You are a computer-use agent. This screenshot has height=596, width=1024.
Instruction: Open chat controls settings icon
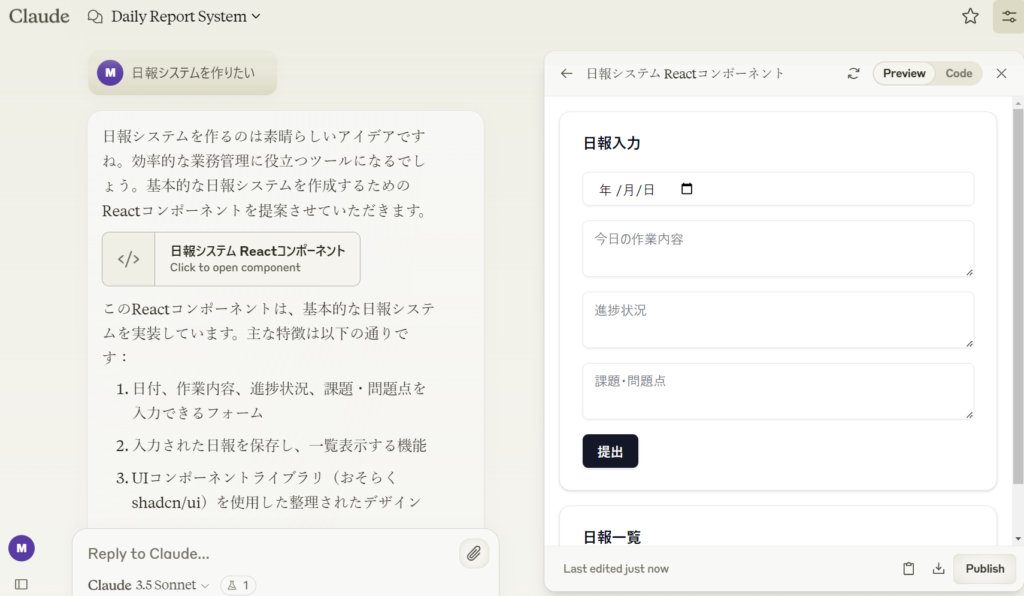(1008, 16)
